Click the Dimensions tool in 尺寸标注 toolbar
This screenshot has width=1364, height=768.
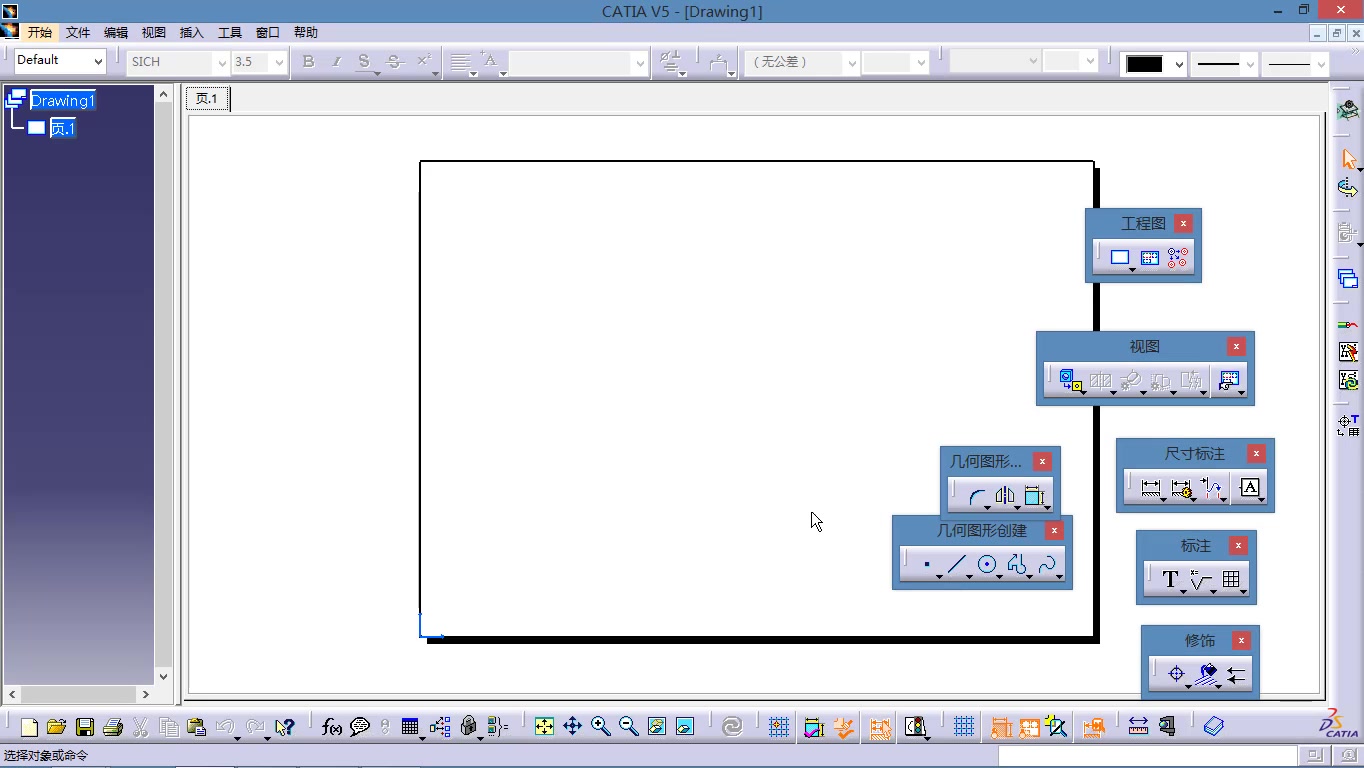point(1151,488)
